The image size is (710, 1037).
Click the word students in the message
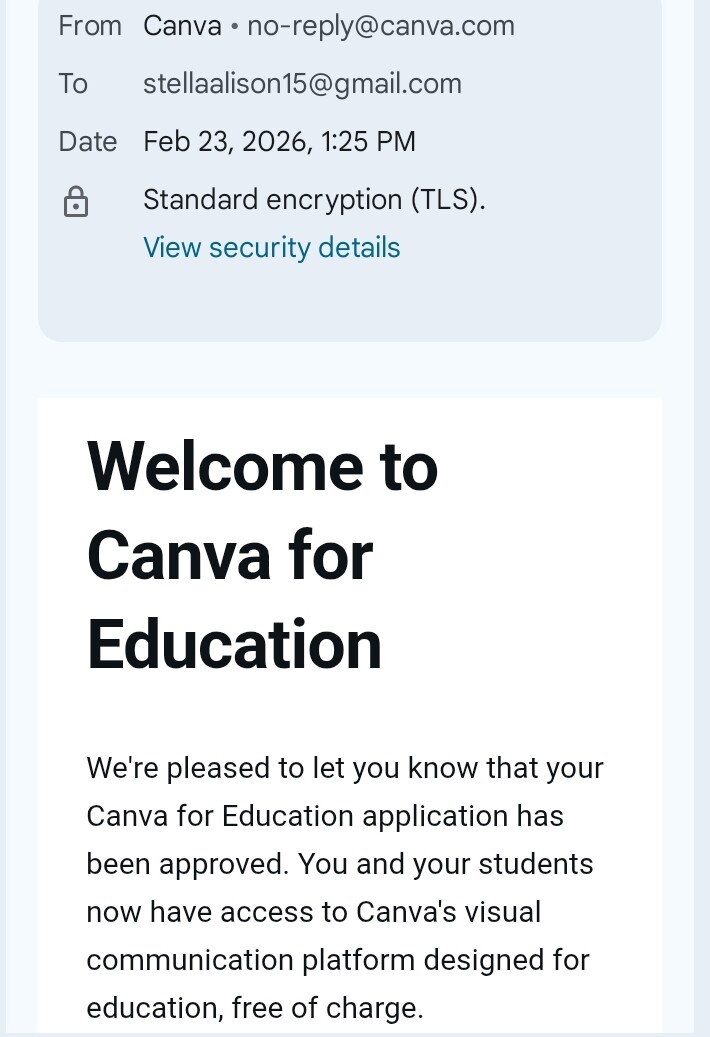tap(539, 864)
